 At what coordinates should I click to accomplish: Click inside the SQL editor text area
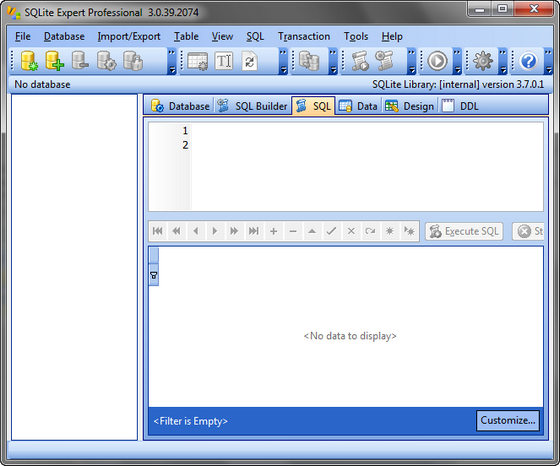coord(367,166)
